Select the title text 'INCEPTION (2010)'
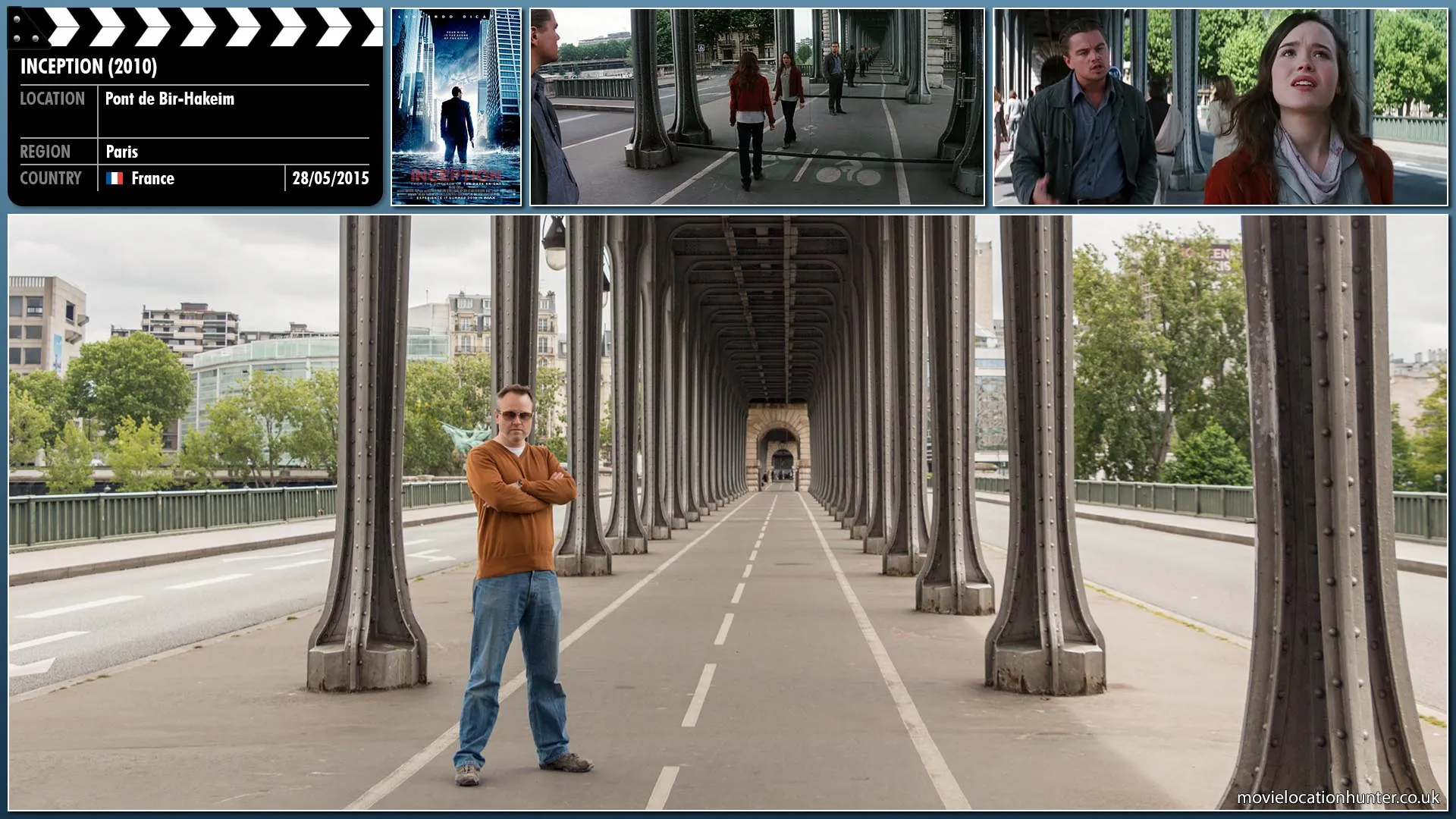Image resolution: width=1456 pixels, height=819 pixels. pos(89,67)
